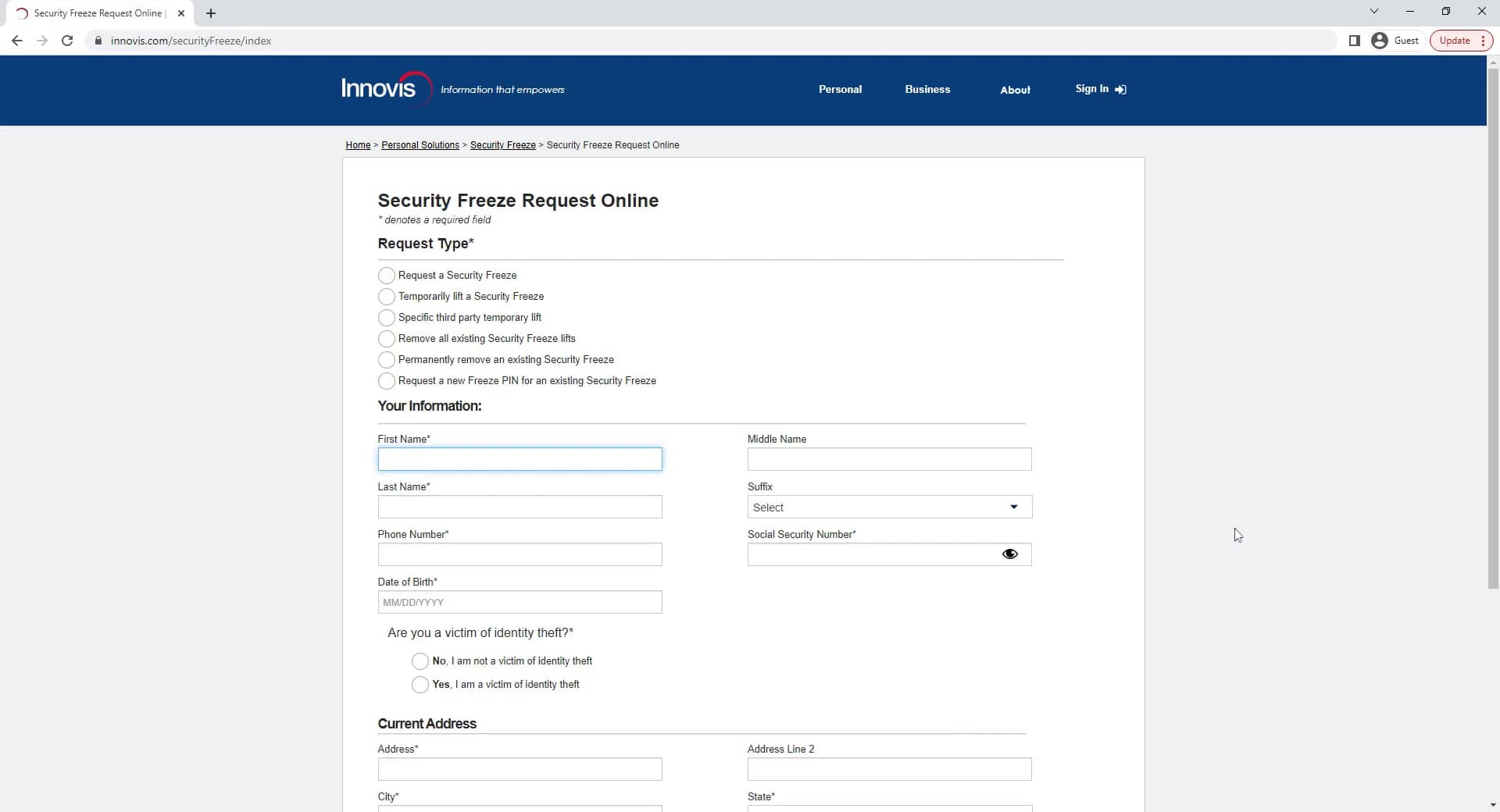Reload the page with the refresh icon
This screenshot has width=1500, height=812.
[x=67, y=41]
